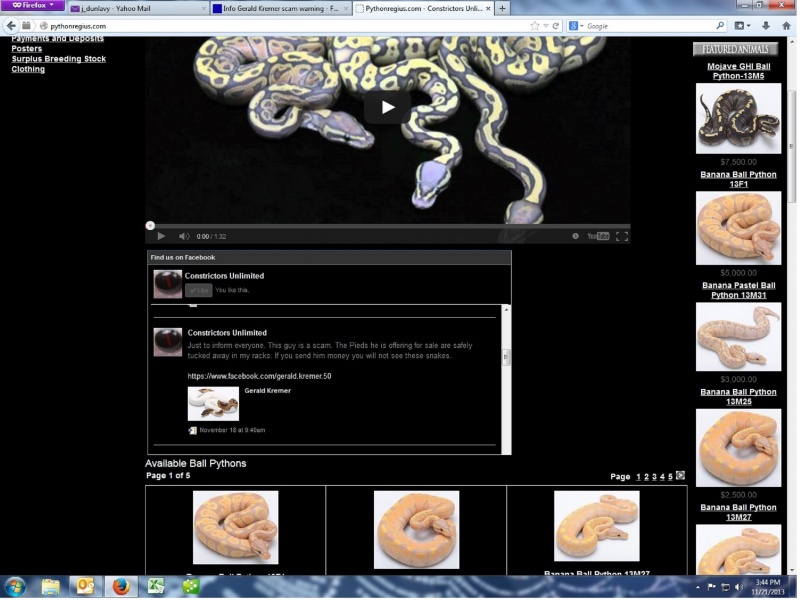Close the Pythonregius.com tab

[x=488, y=8]
